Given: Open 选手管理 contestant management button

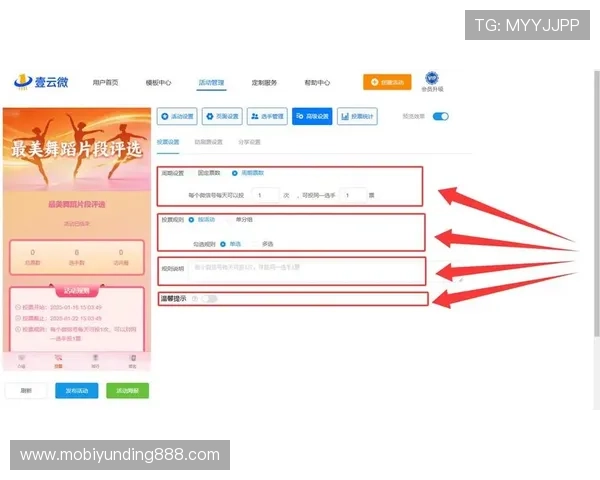Looking at the screenshot, I should (267, 117).
